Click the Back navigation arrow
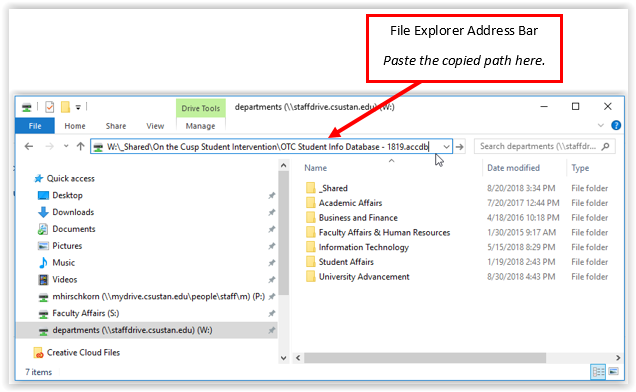This screenshot has height=392, width=636. click(x=29, y=146)
